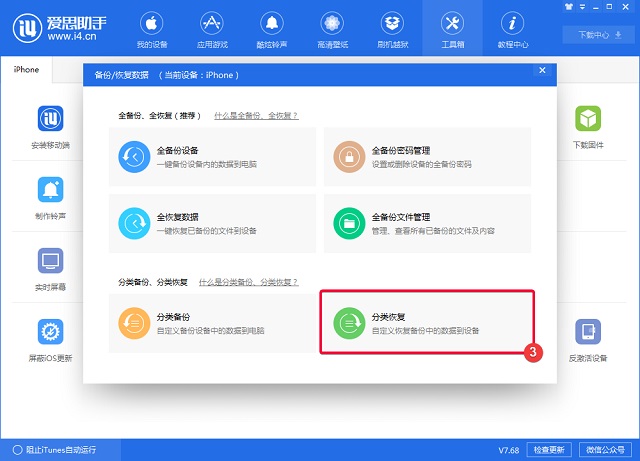Choose the 分类备份 title text

coord(173,317)
